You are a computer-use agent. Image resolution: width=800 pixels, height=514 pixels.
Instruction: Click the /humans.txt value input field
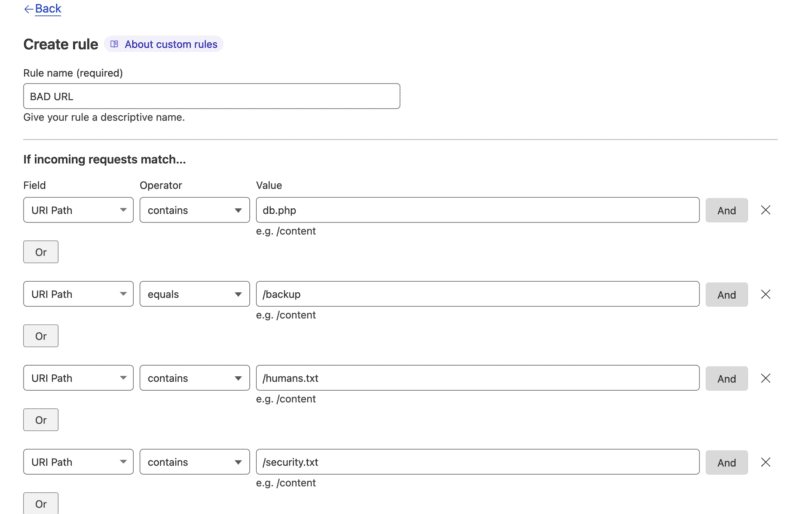click(477, 378)
